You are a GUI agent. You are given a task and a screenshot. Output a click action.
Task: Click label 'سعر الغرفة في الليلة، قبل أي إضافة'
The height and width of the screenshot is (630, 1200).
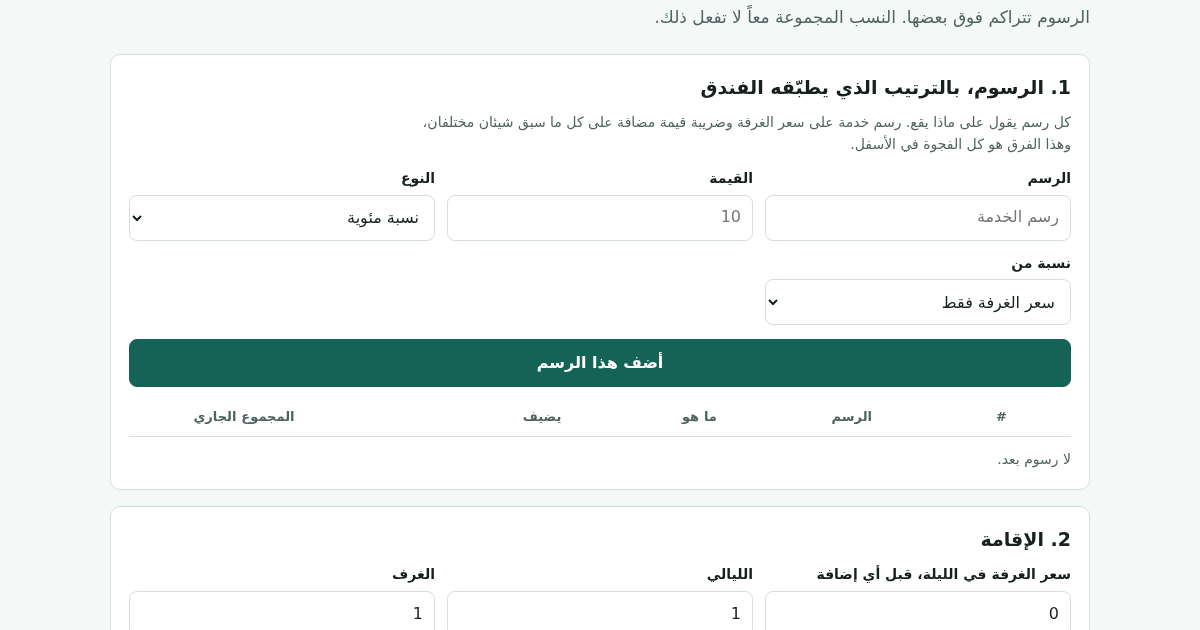click(943, 574)
